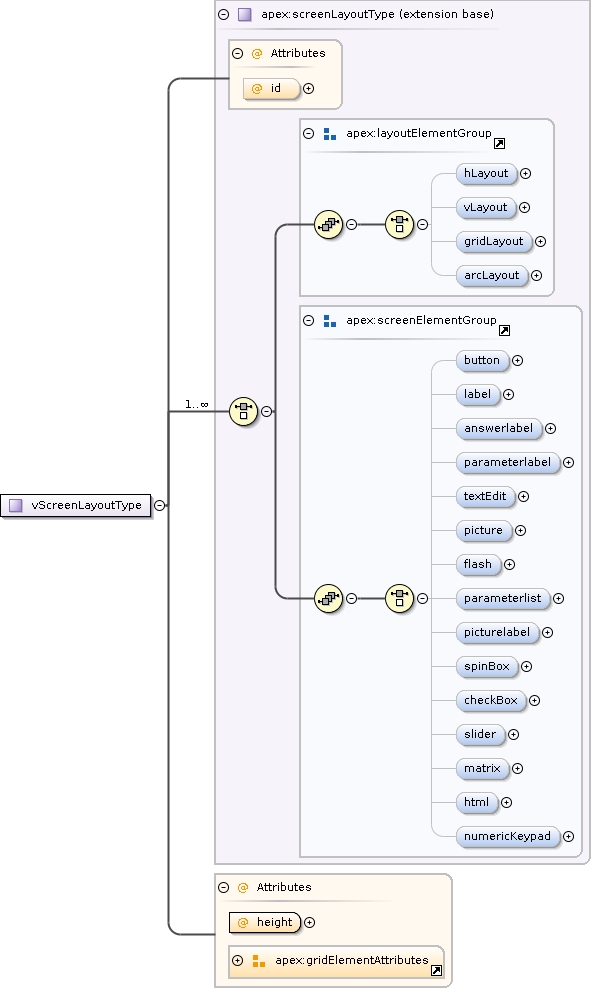Expand the picturelabel element
The width and height of the screenshot is (592, 989).
tap(547, 633)
